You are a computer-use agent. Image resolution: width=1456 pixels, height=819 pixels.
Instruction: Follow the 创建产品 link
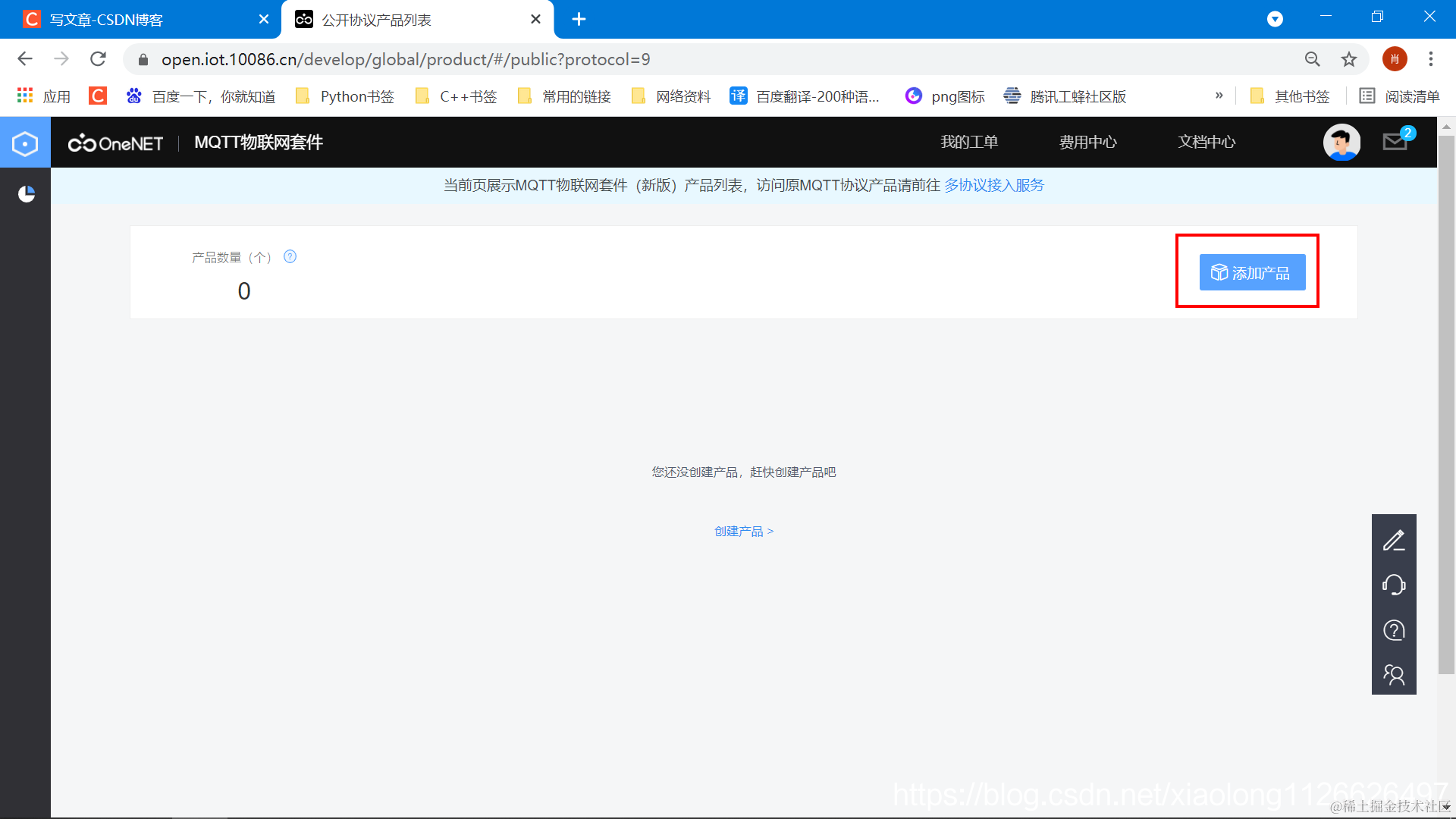pos(743,531)
